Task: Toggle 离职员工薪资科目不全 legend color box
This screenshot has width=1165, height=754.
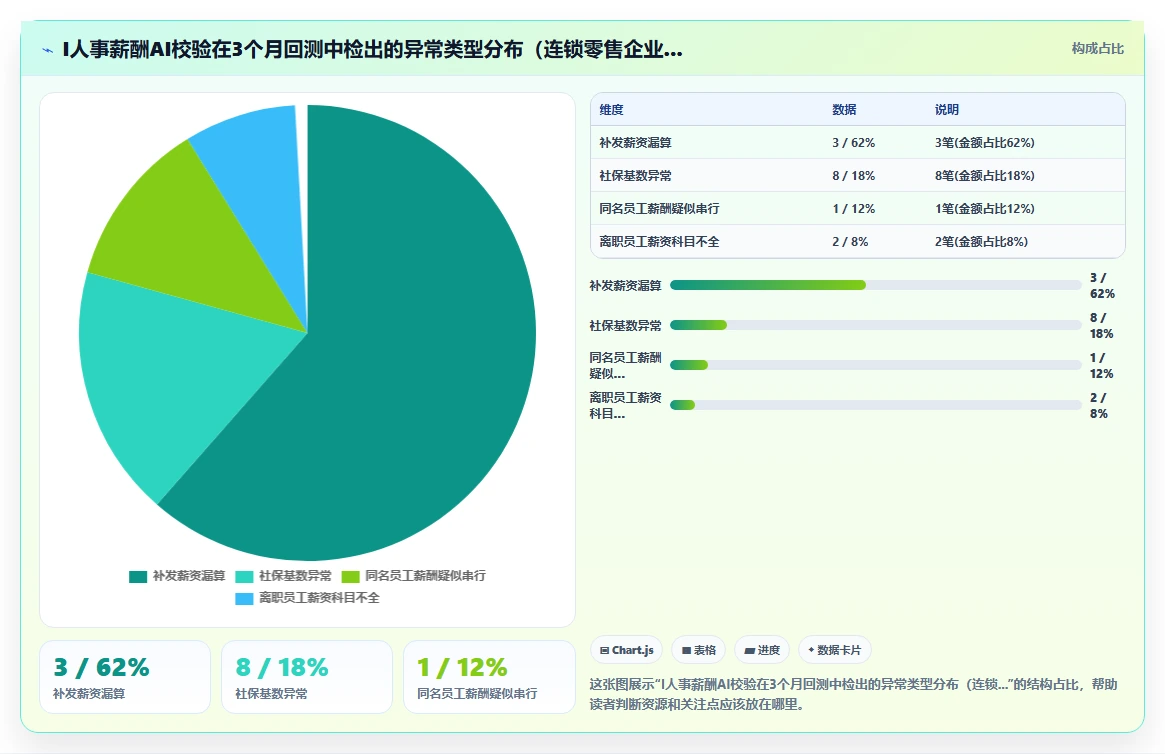Action: [244, 599]
